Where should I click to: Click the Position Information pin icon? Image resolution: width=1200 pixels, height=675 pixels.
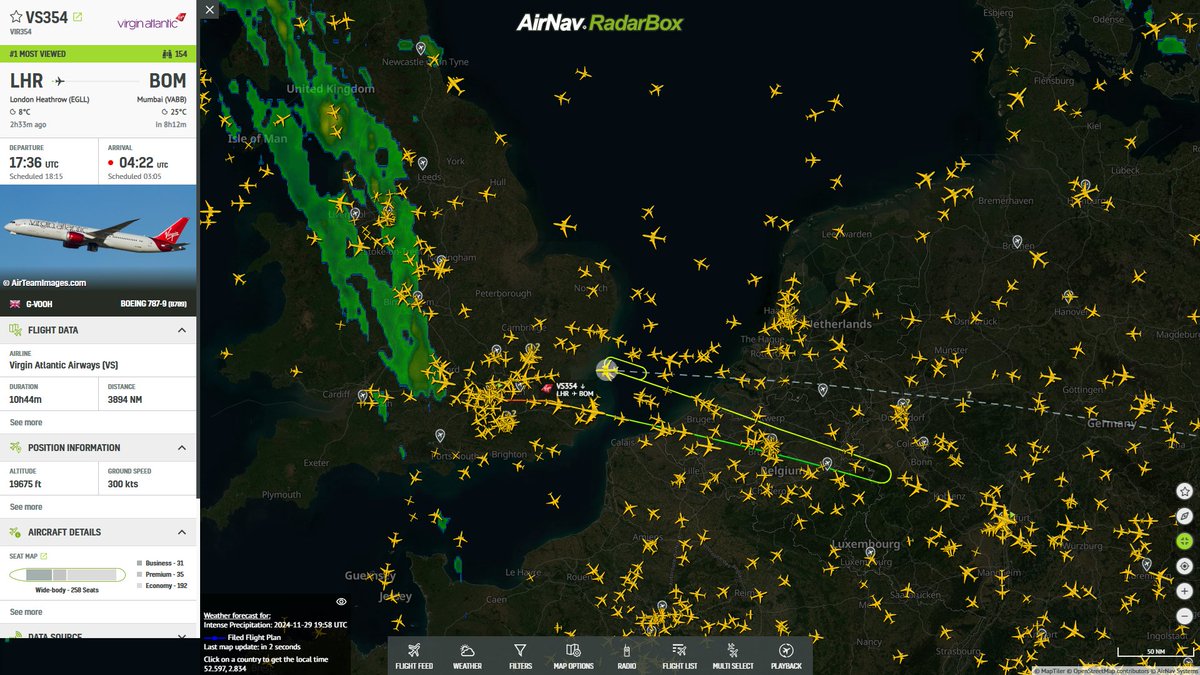pyautogui.click(x=15, y=448)
